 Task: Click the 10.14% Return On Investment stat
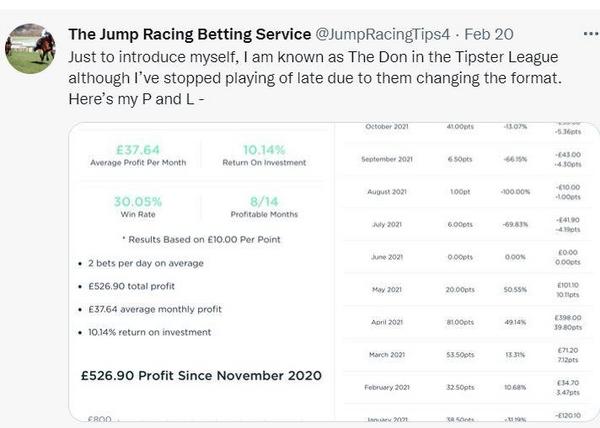264,155
